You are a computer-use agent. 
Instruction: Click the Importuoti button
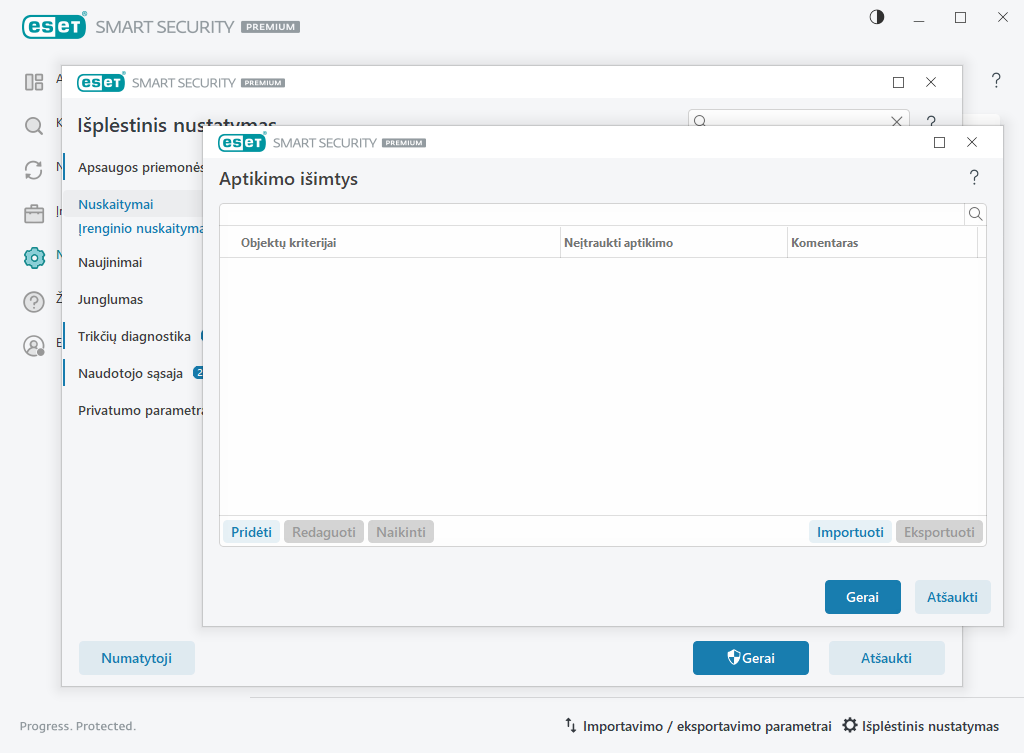coord(850,532)
